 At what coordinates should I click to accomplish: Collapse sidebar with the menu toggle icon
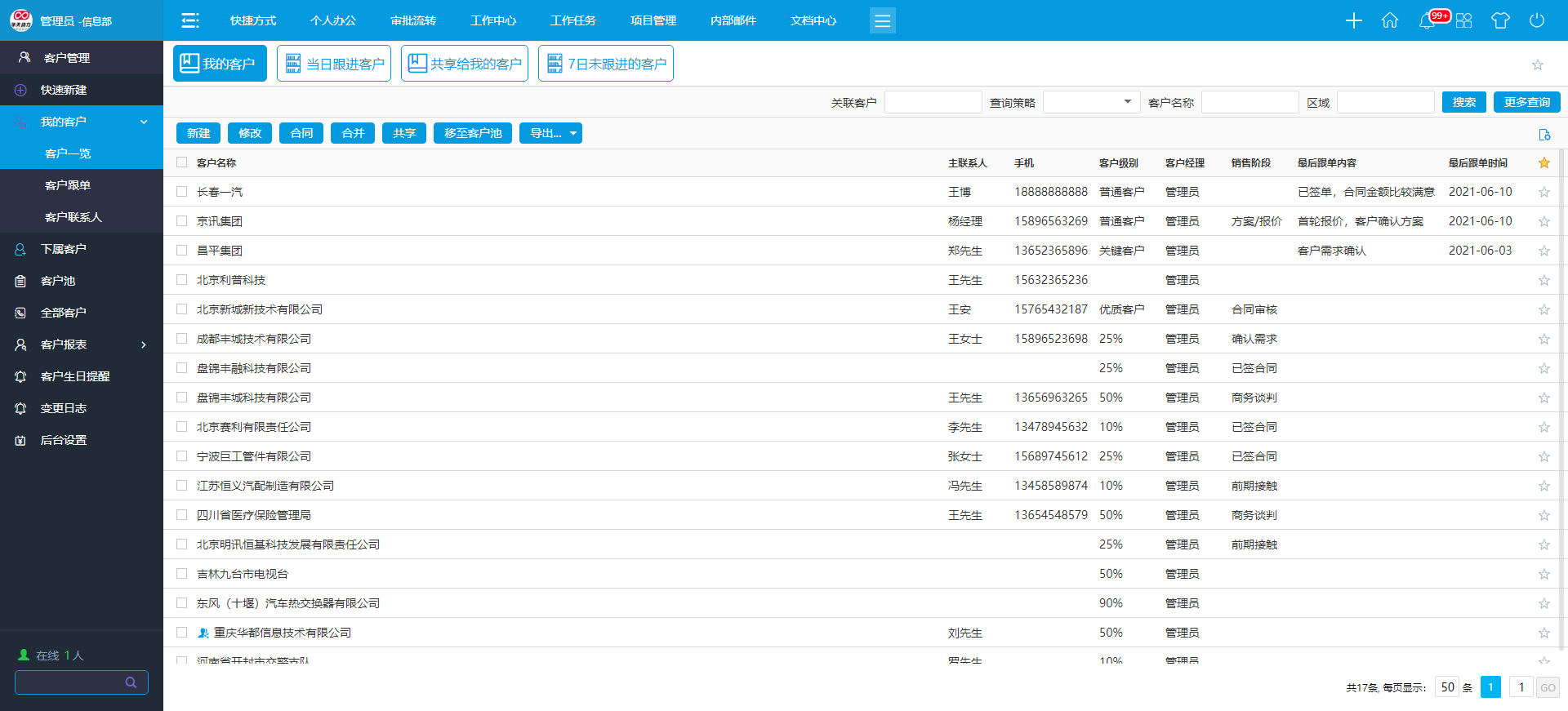coord(190,20)
